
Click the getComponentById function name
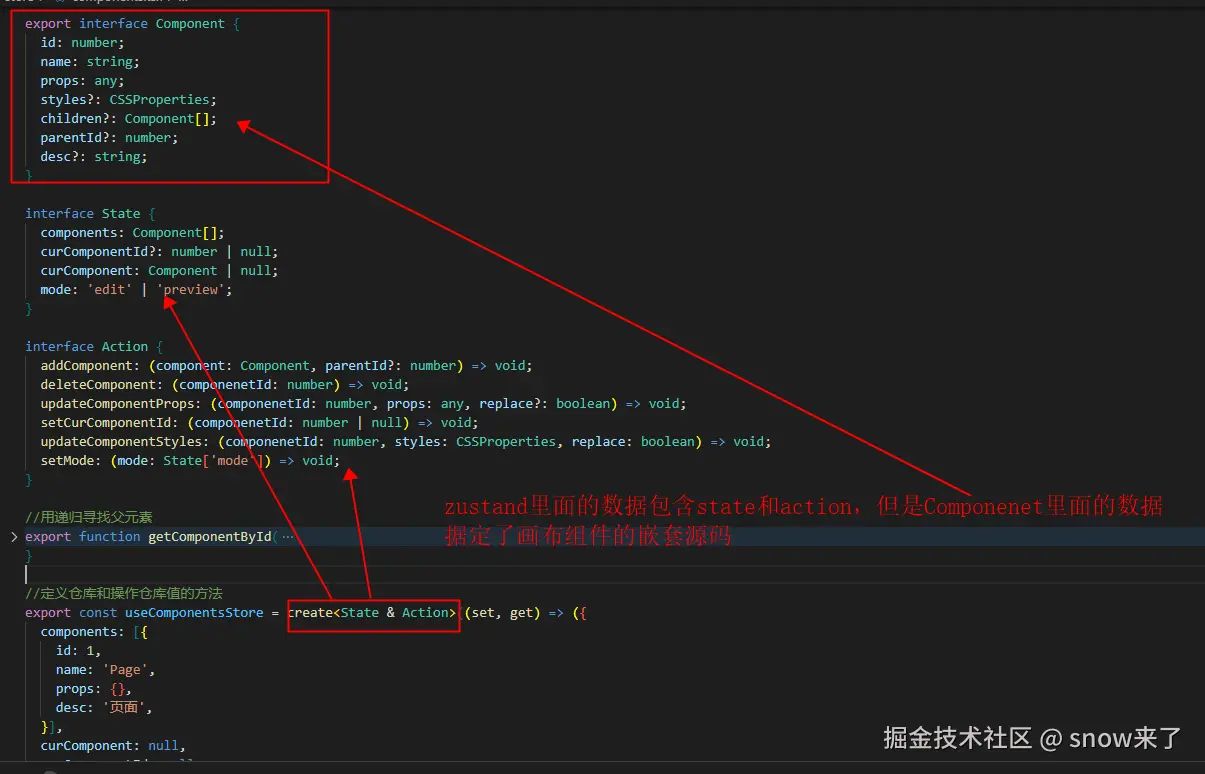[x=210, y=537]
